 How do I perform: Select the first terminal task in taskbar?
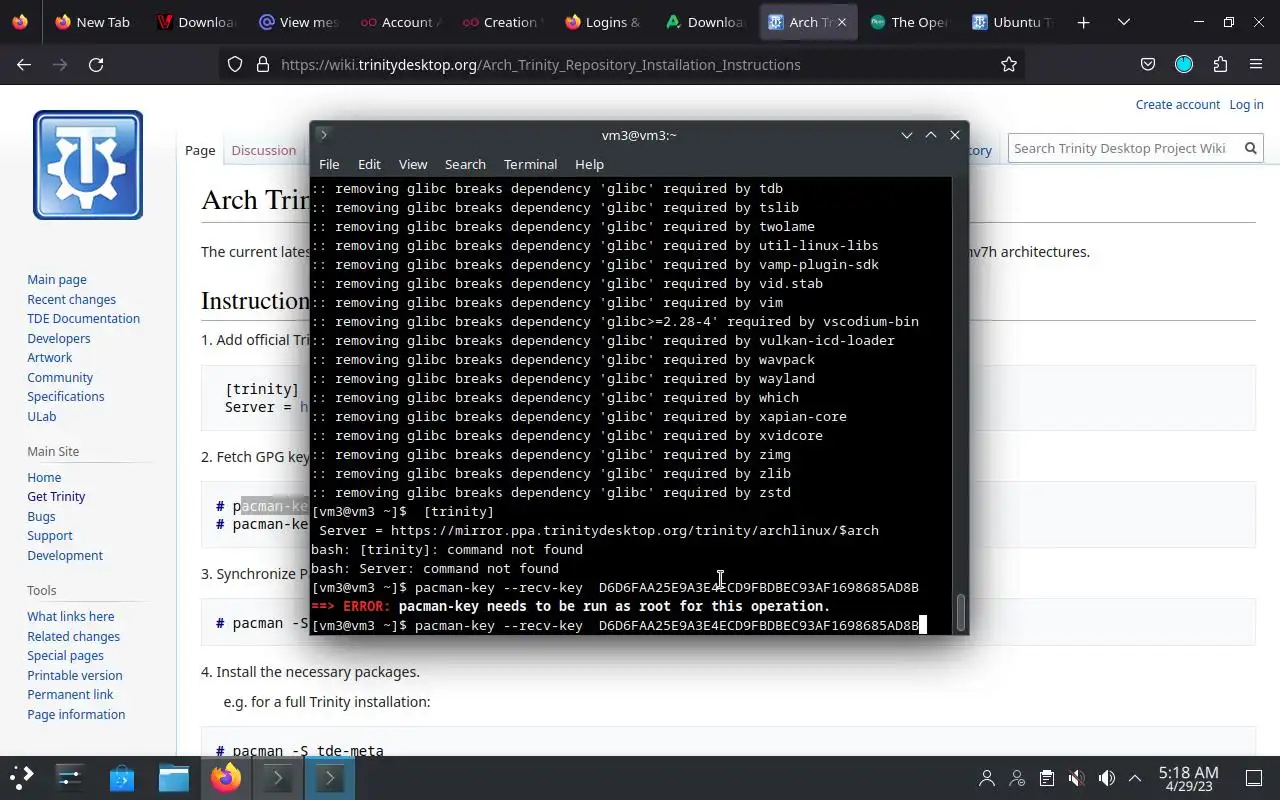(x=278, y=777)
